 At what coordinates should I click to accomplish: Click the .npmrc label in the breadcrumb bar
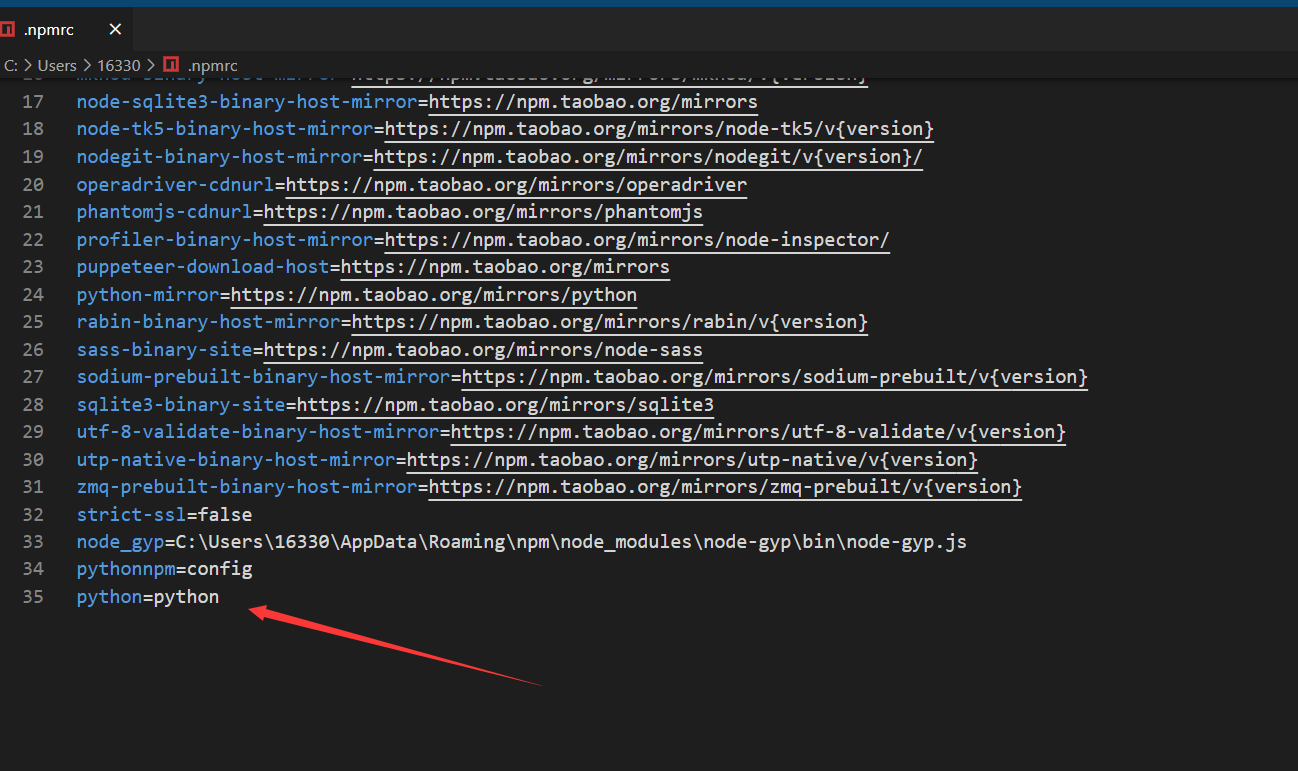(212, 65)
